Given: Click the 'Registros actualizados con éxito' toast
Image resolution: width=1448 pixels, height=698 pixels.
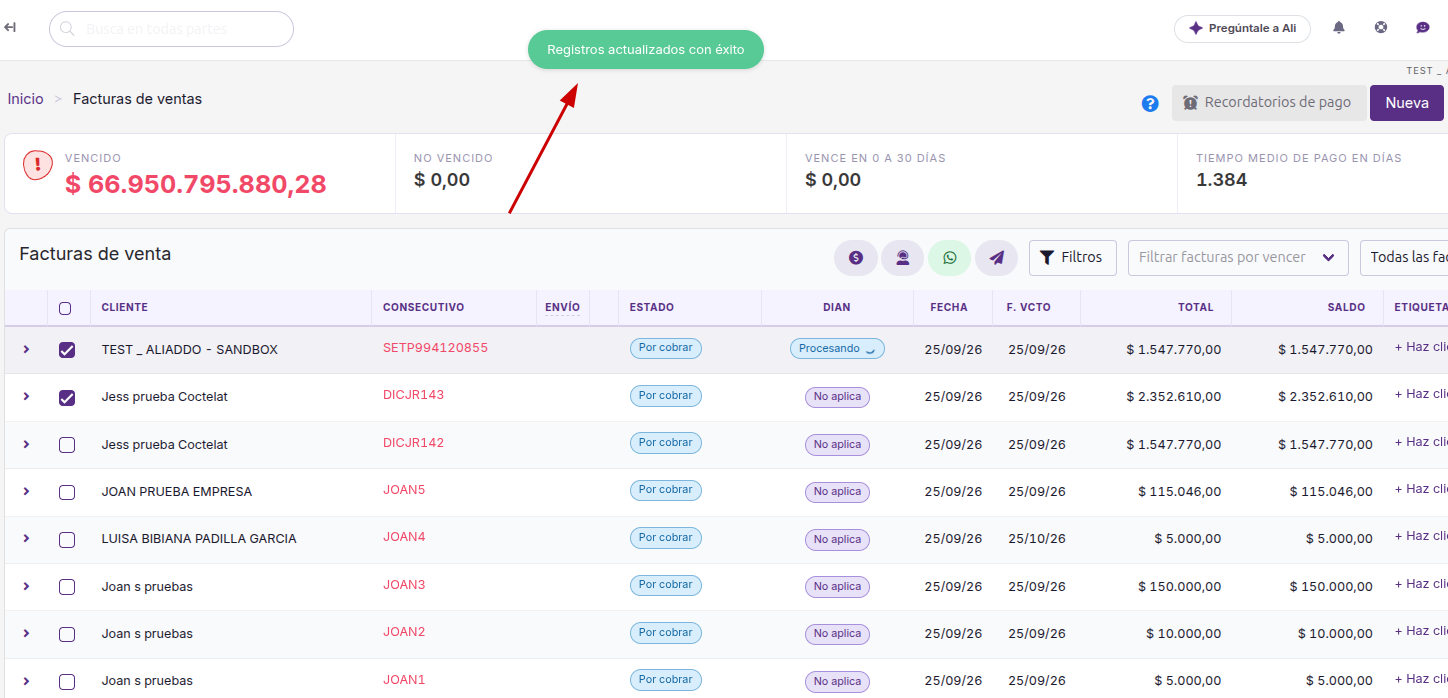Looking at the screenshot, I should click(646, 50).
